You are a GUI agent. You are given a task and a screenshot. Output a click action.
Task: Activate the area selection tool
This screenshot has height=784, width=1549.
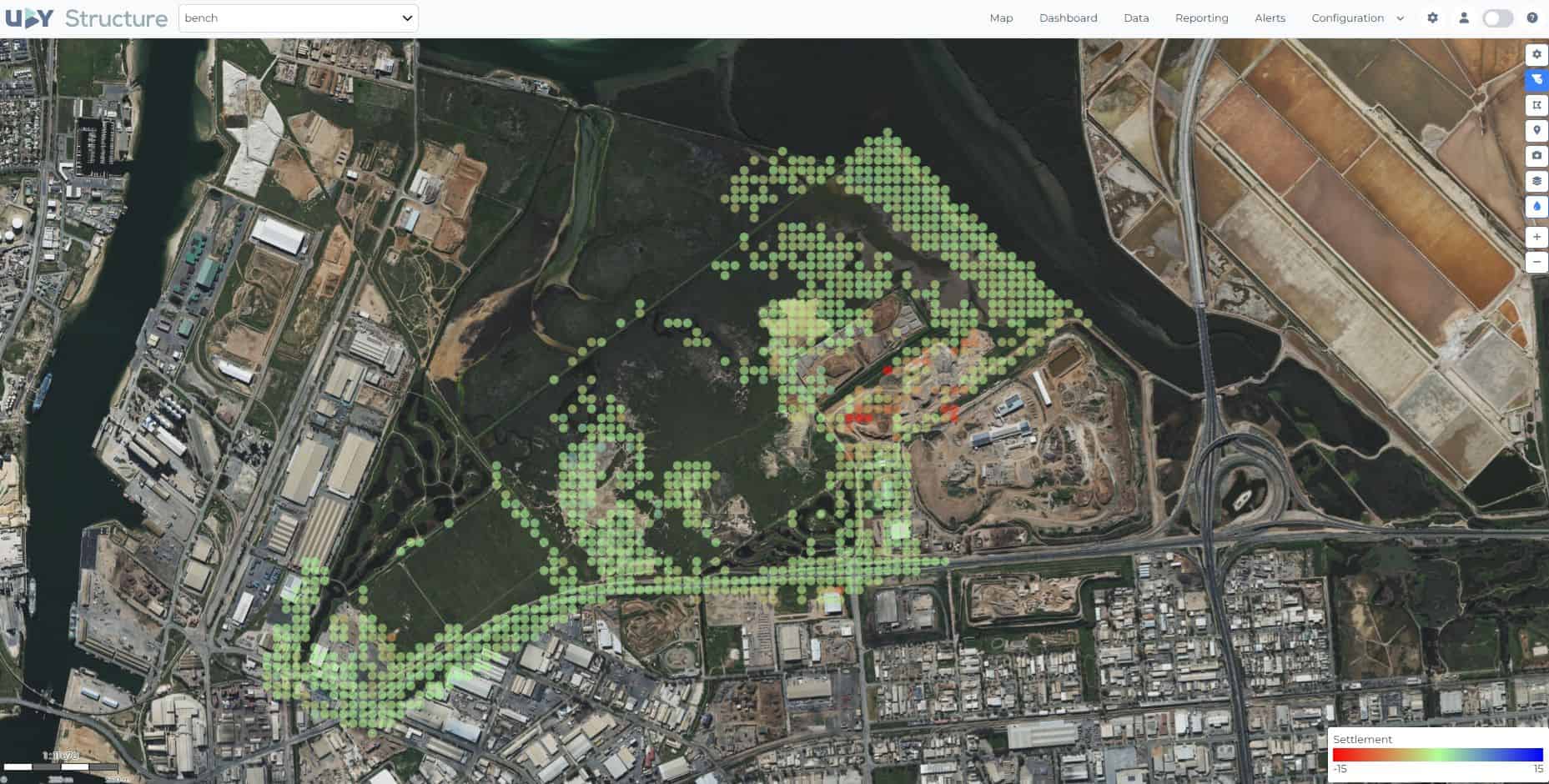point(1536,105)
